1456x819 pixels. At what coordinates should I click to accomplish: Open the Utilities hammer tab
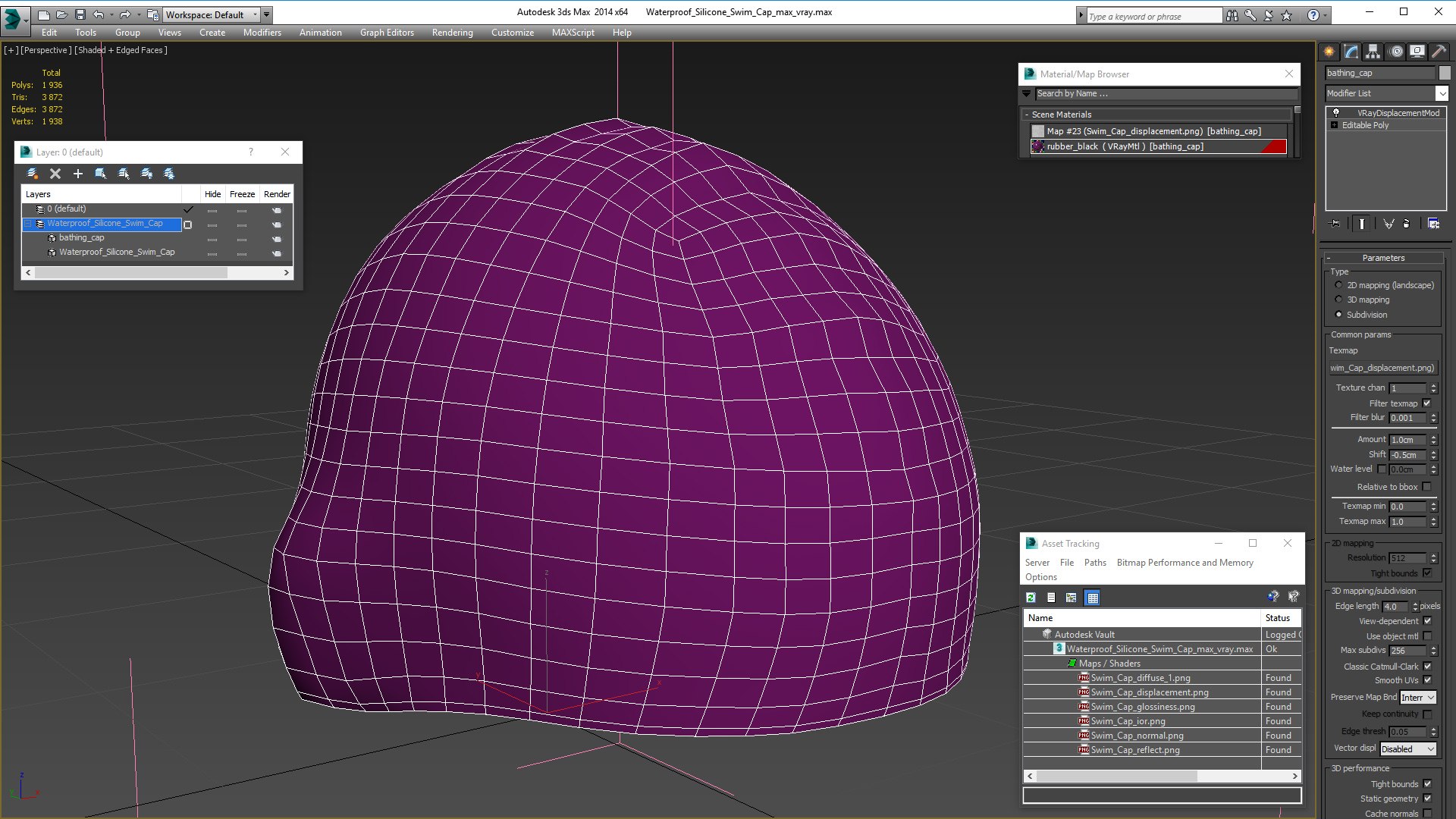[1439, 52]
